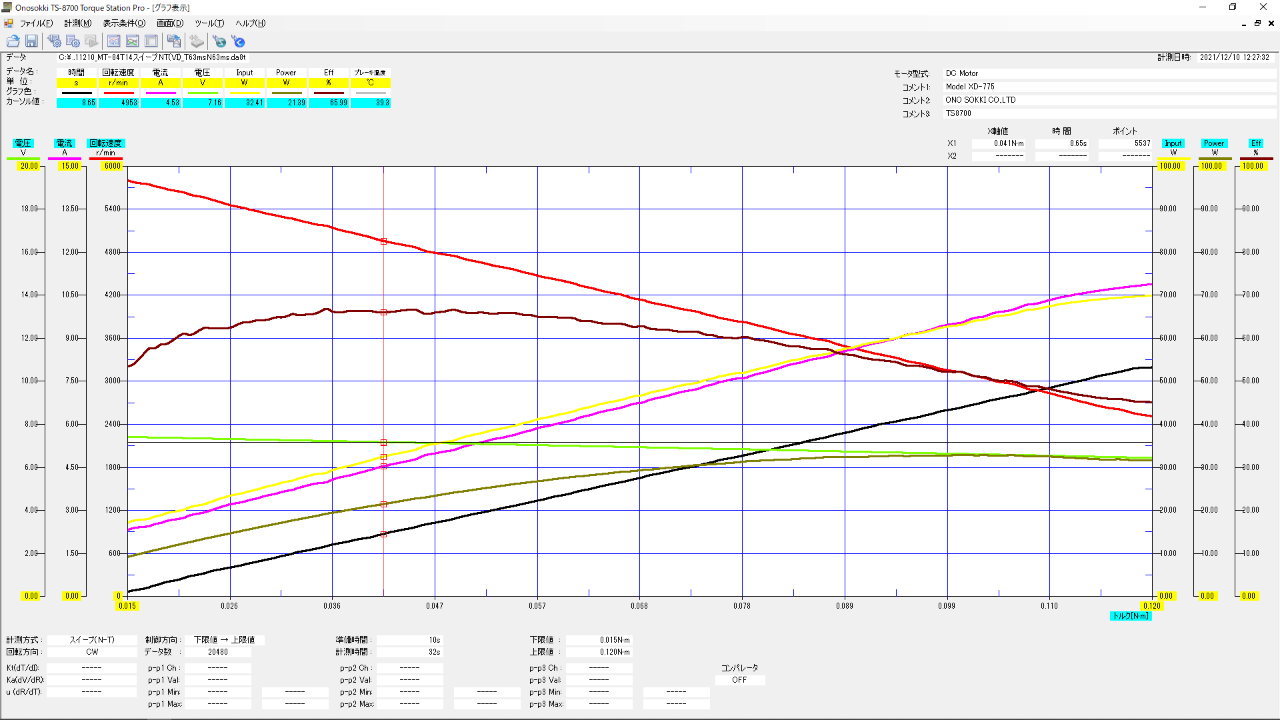Viewport: 1280px width, 720px height.
Task: Click the 計測方式 value スイープ(N-T)
Action: [x=92, y=639]
